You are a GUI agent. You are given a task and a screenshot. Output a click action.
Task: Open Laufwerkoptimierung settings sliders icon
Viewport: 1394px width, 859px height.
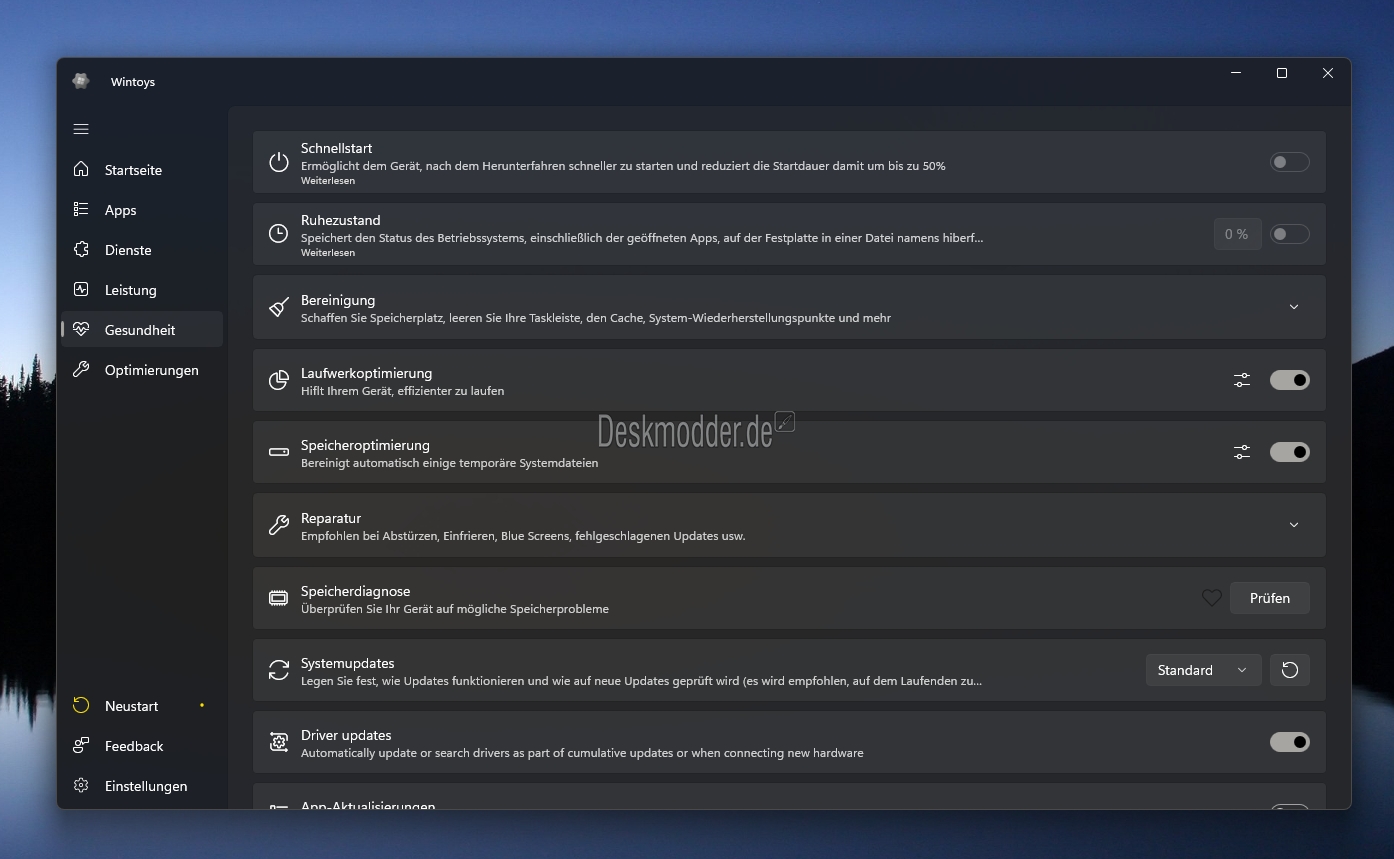(1241, 380)
